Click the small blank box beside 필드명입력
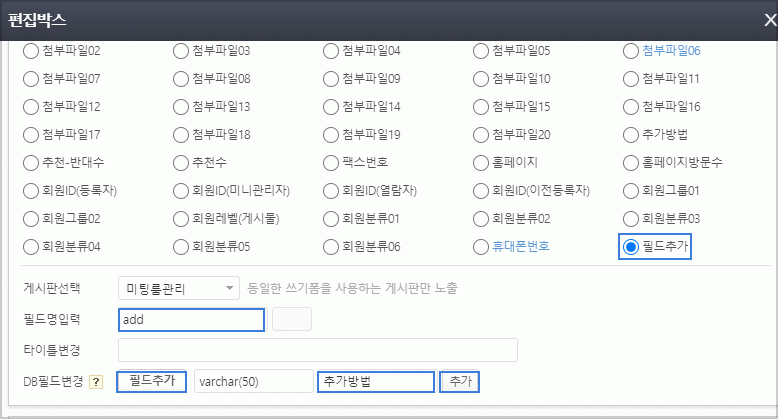The image size is (778, 419). click(292, 320)
